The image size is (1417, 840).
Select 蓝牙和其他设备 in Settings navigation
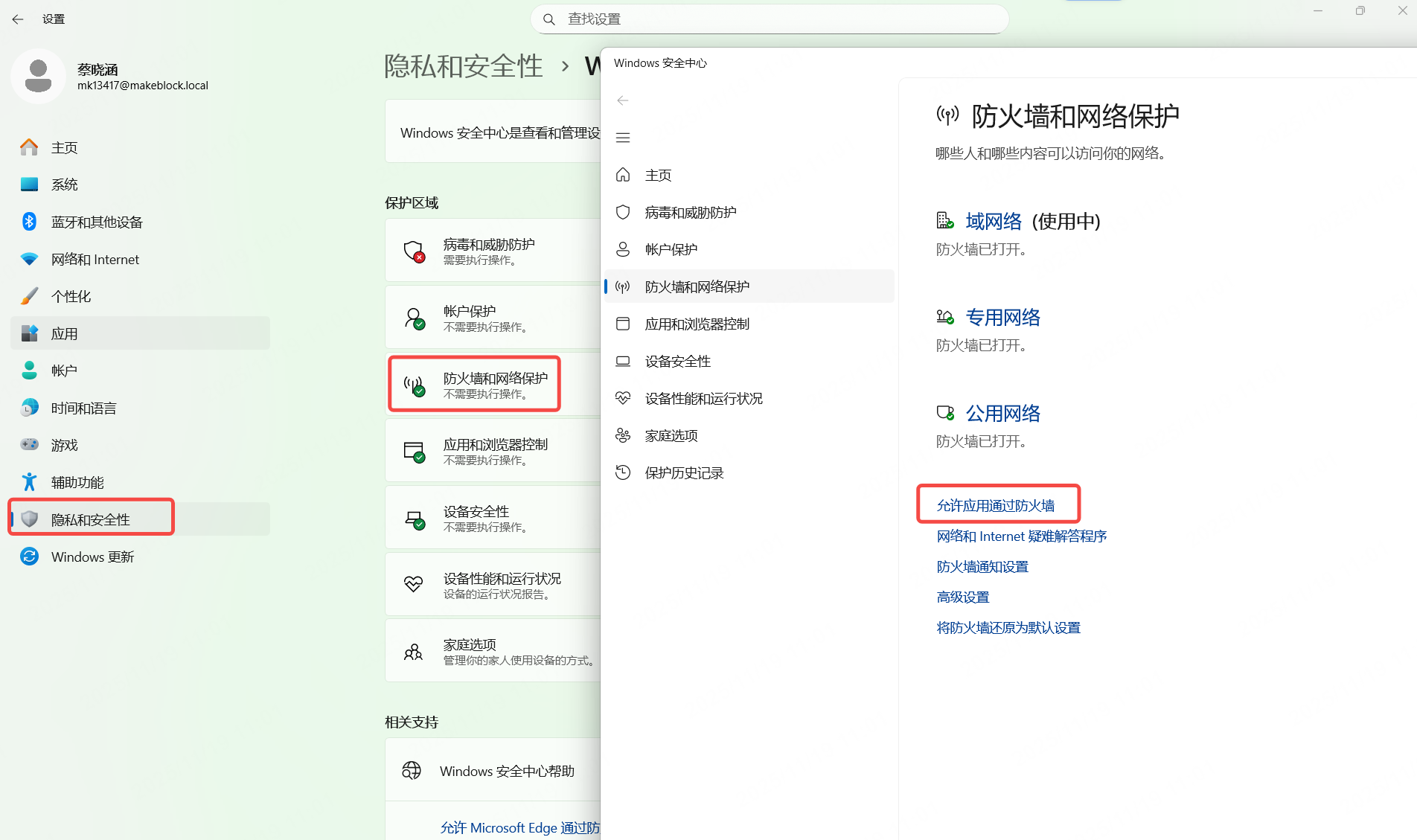[x=97, y=222]
